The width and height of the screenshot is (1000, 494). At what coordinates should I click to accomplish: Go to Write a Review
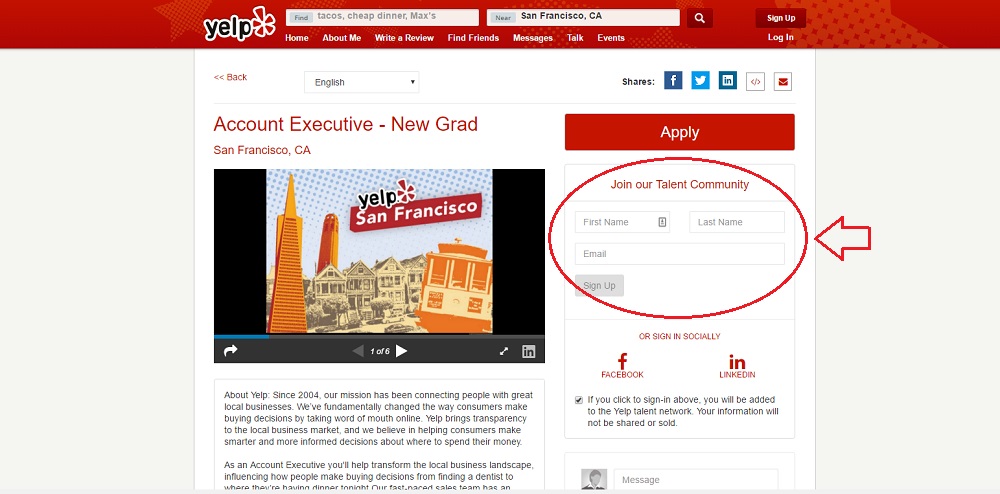[404, 38]
